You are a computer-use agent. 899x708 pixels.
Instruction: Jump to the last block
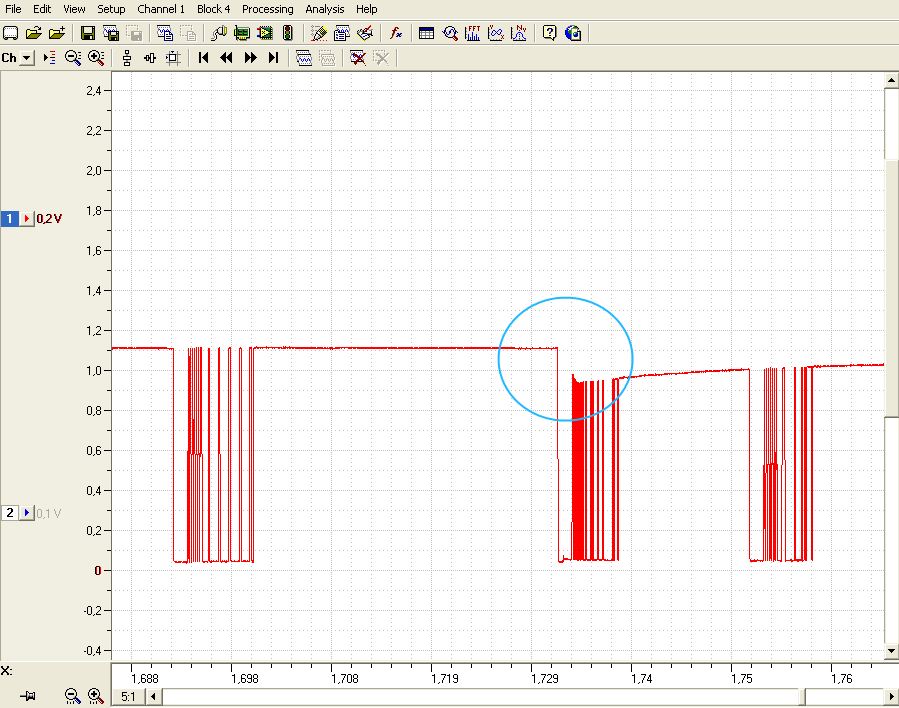point(273,57)
